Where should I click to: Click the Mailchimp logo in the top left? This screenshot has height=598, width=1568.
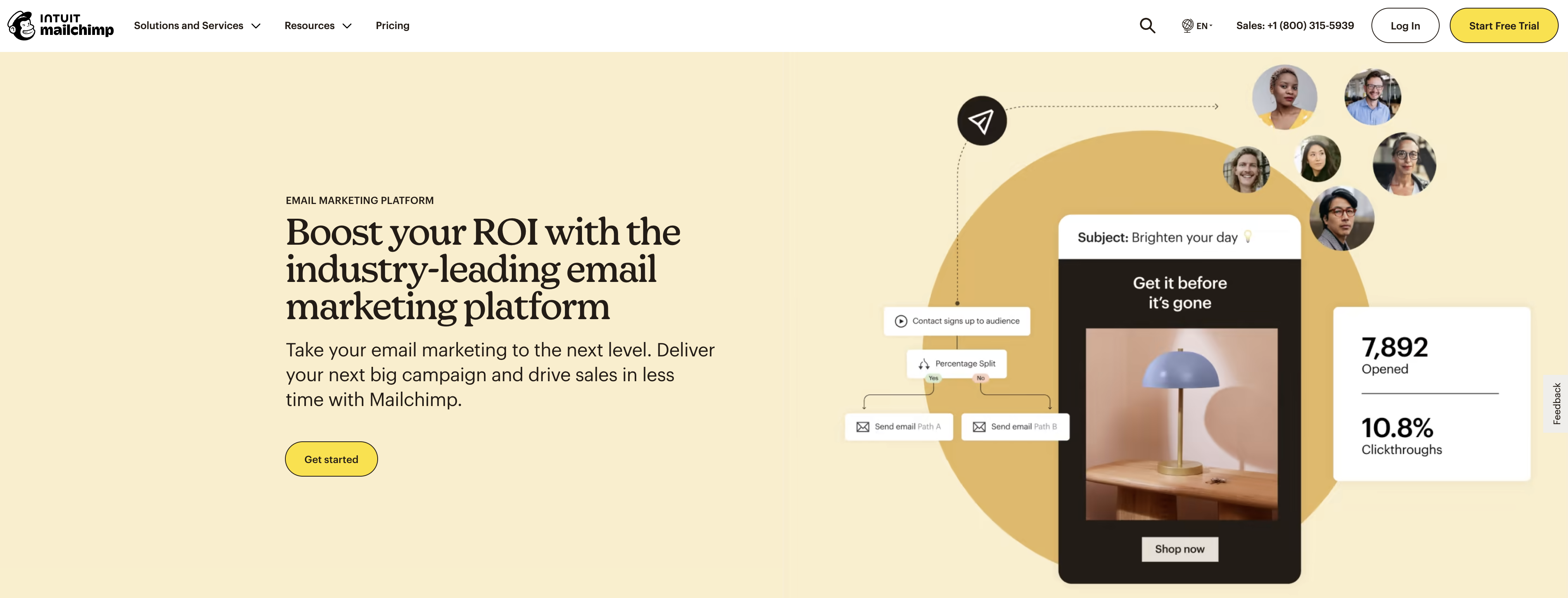click(62, 25)
